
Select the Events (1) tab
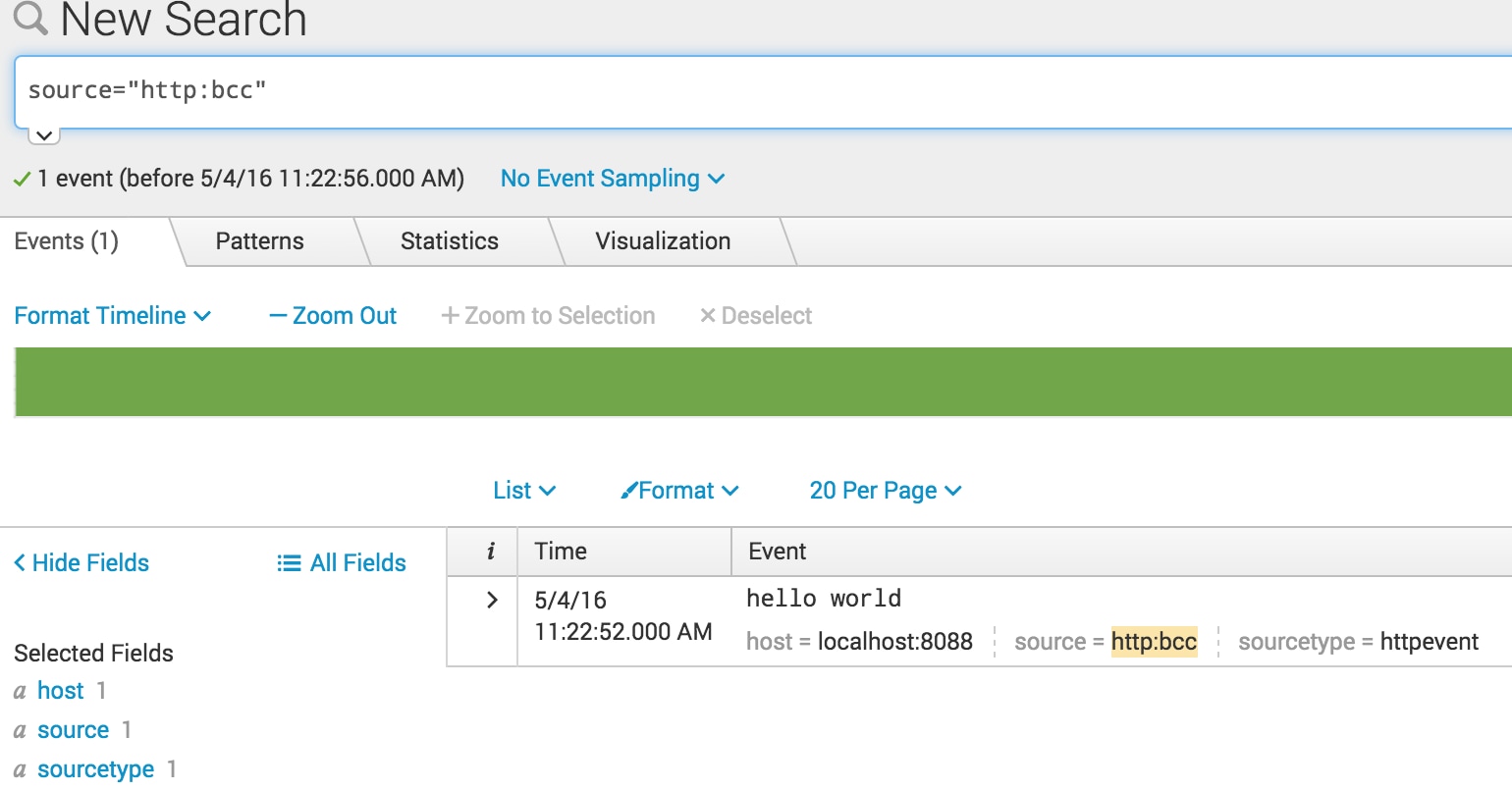click(x=66, y=241)
